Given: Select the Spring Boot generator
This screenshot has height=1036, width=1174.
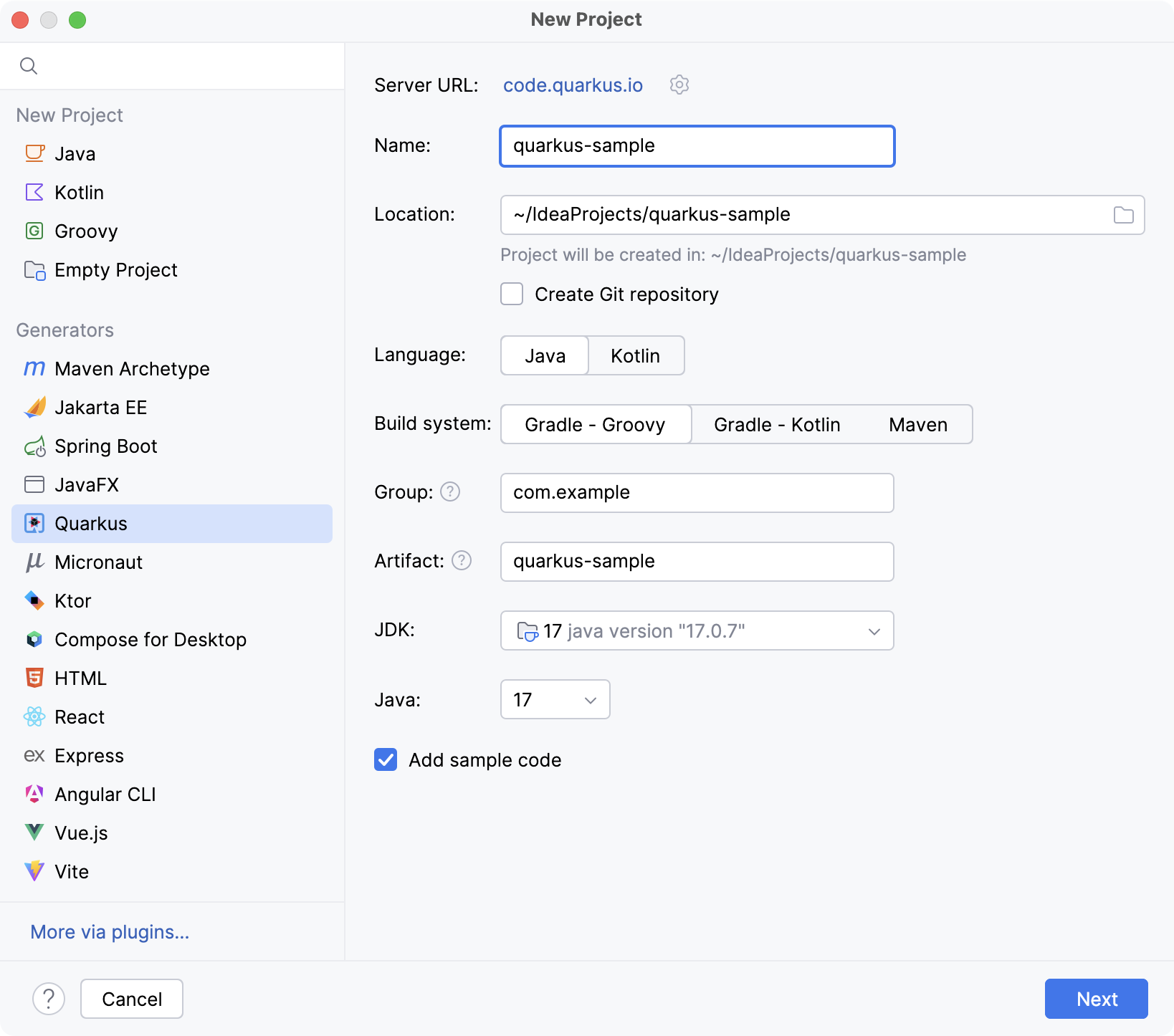Looking at the screenshot, I should [105, 446].
